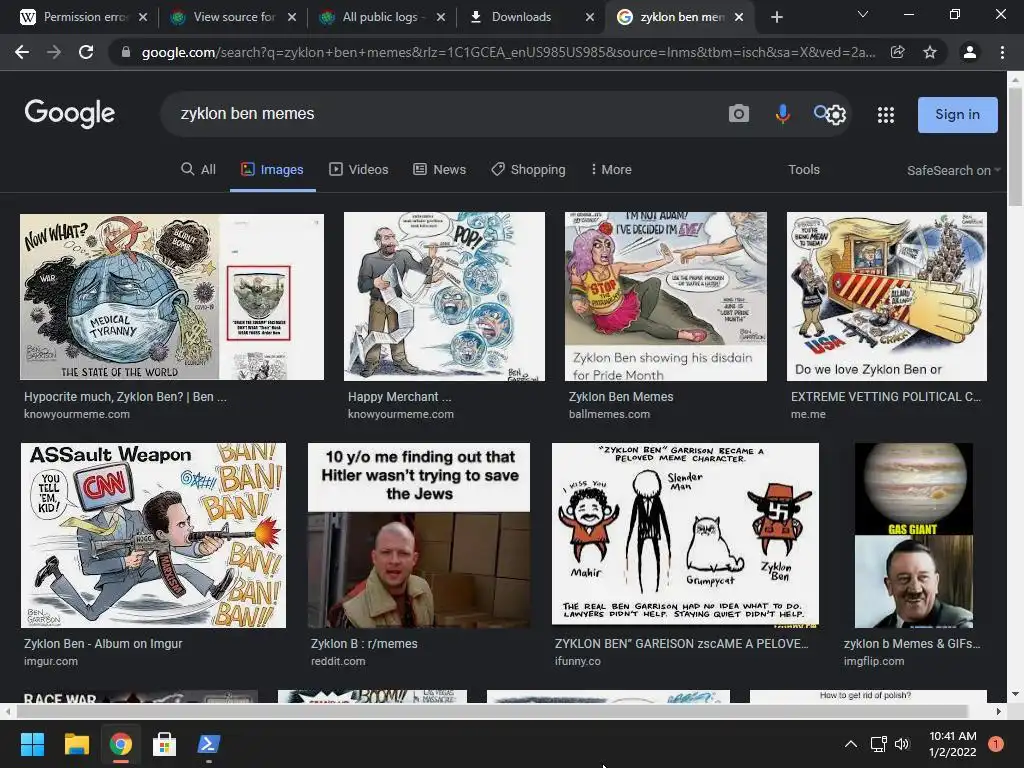
Task: Close the Permission error tab
Action: (x=143, y=17)
